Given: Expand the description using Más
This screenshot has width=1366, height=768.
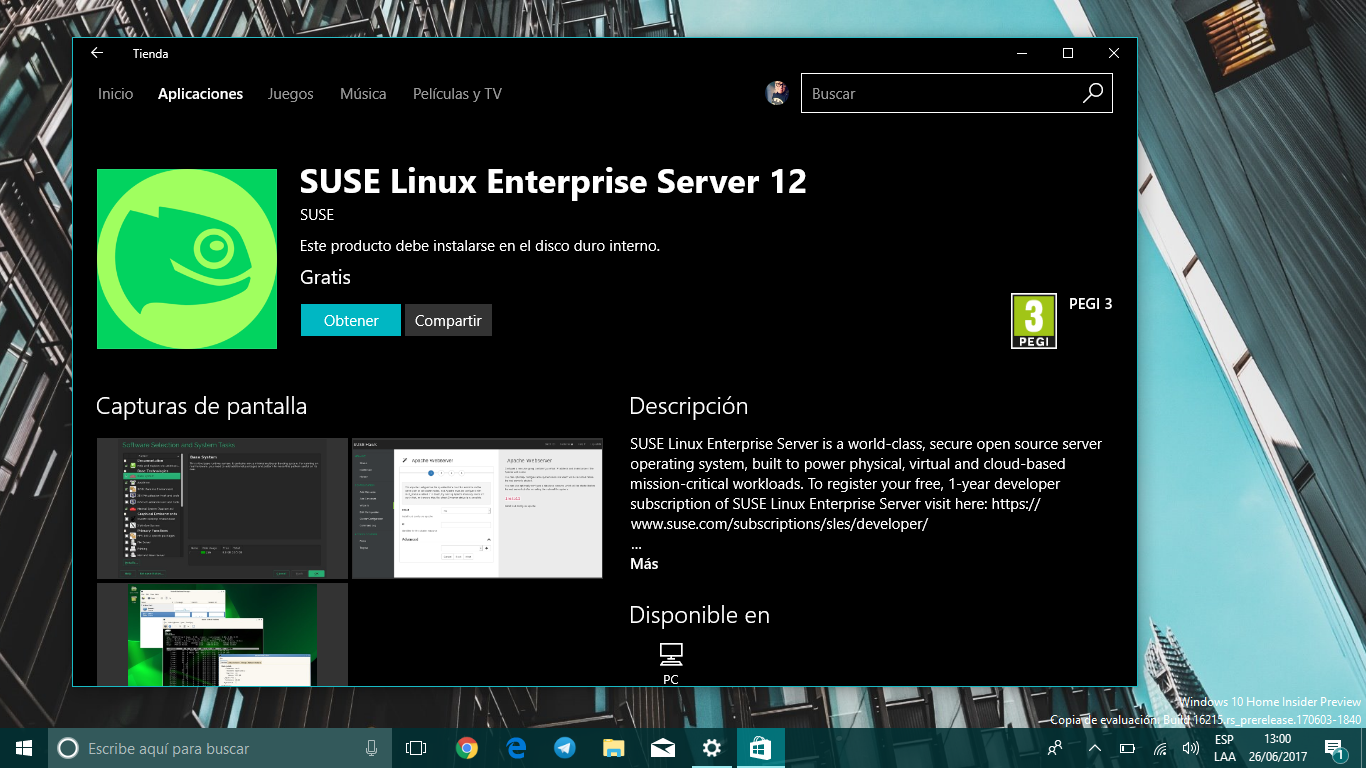Looking at the screenshot, I should 643,563.
